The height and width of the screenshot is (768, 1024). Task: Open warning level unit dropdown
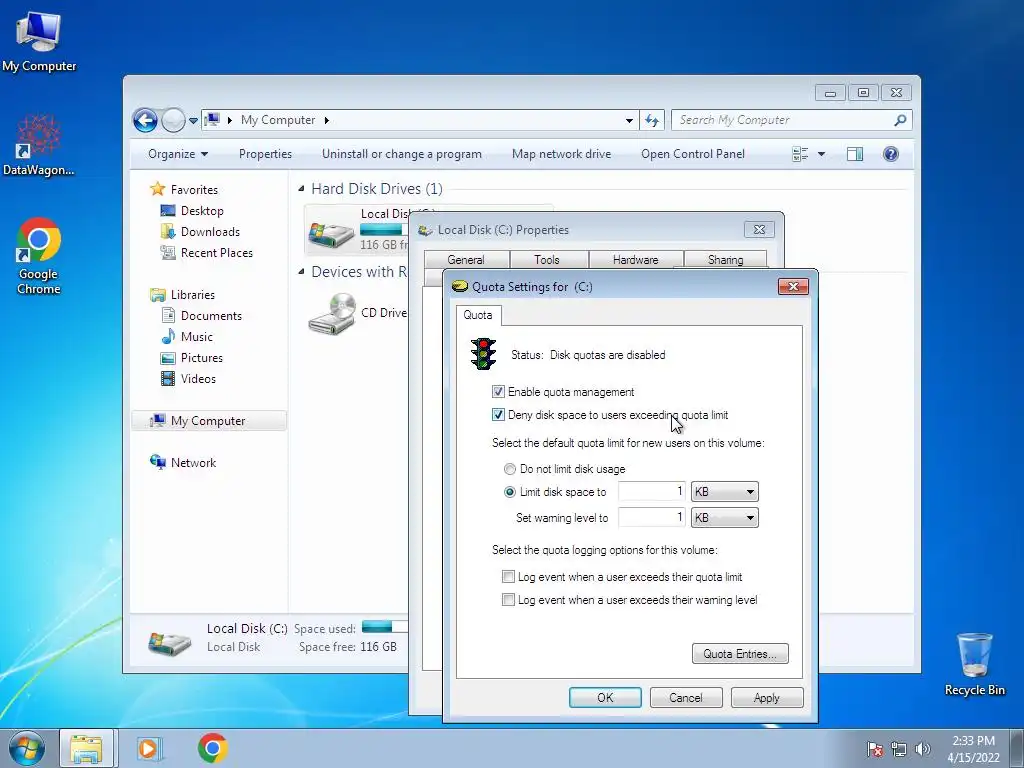[724, 518]
